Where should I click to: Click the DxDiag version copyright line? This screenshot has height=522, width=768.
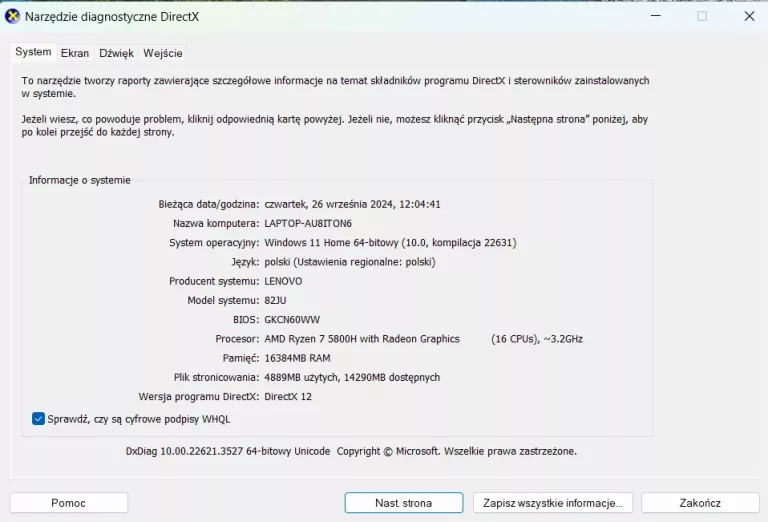351,451
